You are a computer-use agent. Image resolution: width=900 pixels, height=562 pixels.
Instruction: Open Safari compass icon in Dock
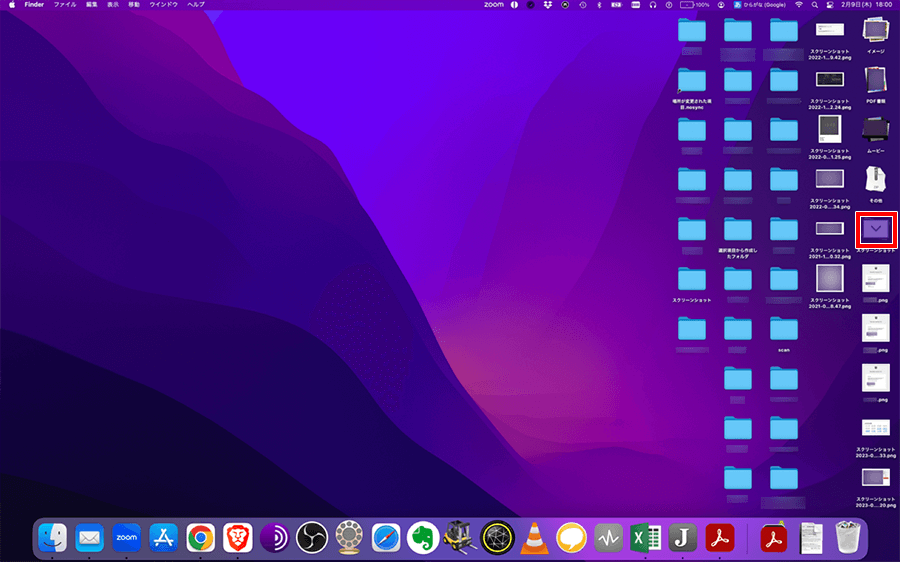pyautogui.click(x=386, y=538)
